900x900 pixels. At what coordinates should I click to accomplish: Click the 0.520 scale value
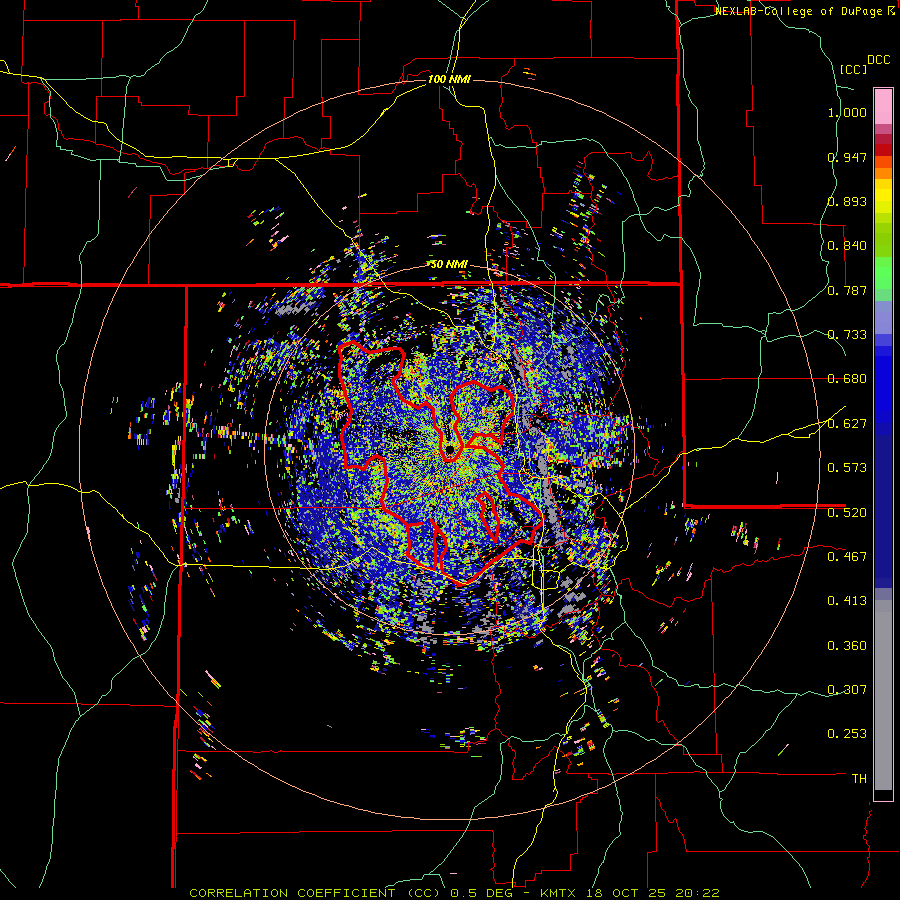pos(847,513)
